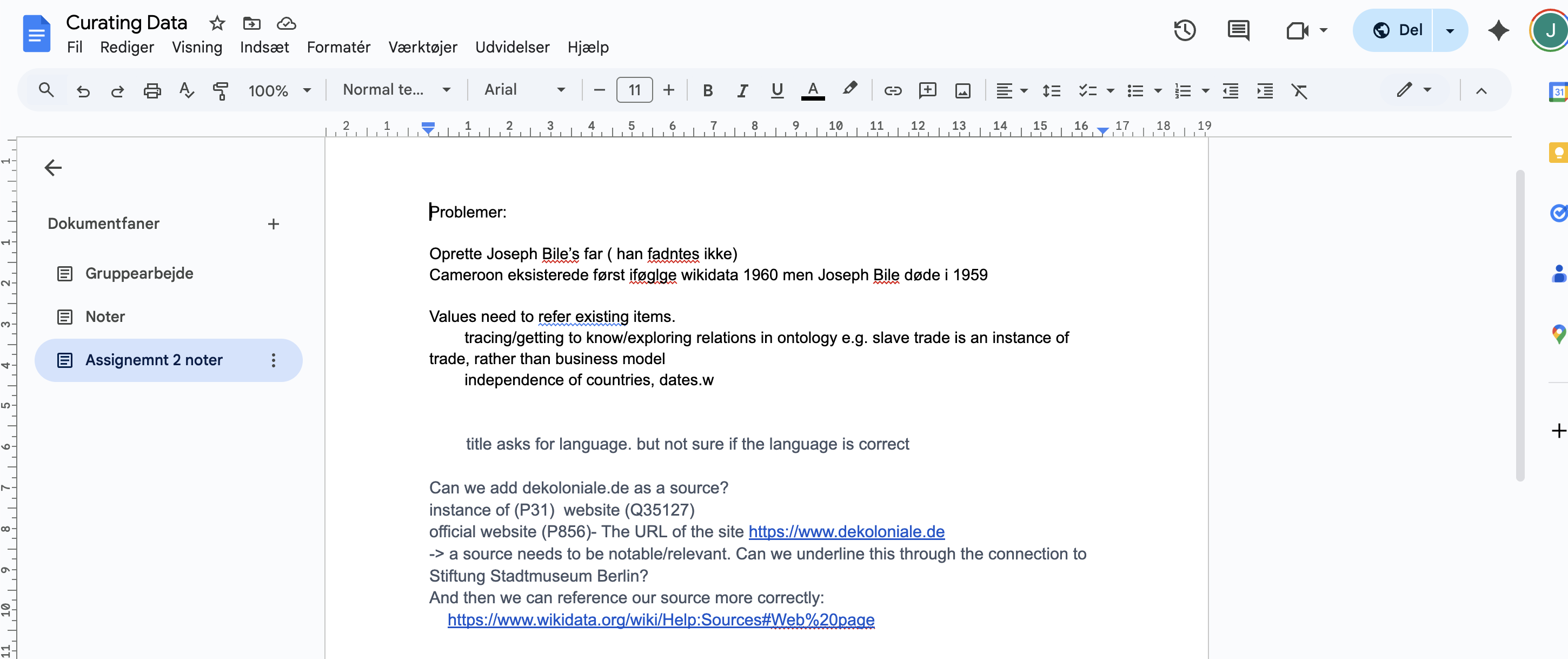The image size is (1568, 659).
Task: Toggle bold formatting
Action: click(707, 90)
